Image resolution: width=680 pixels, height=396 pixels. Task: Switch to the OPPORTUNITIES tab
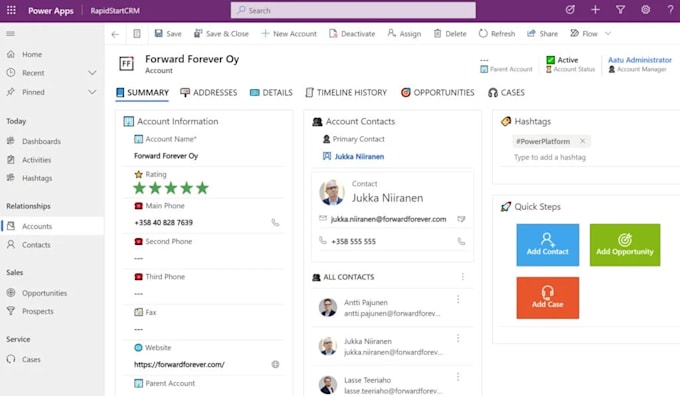click(438, 92)
